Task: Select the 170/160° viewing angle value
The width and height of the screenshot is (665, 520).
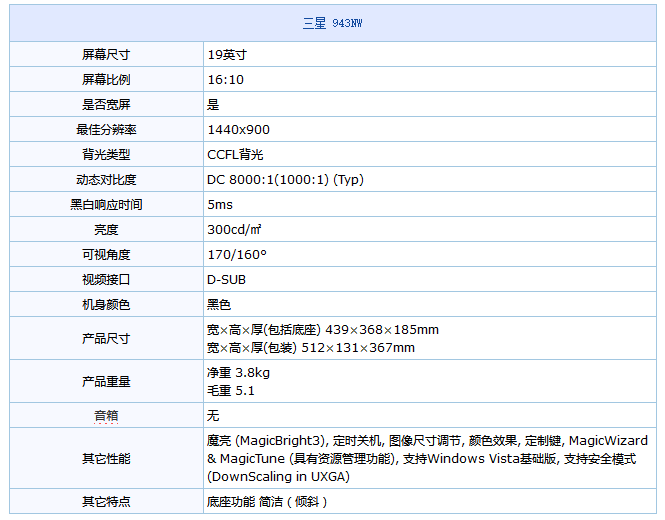Action: point(237,254)
